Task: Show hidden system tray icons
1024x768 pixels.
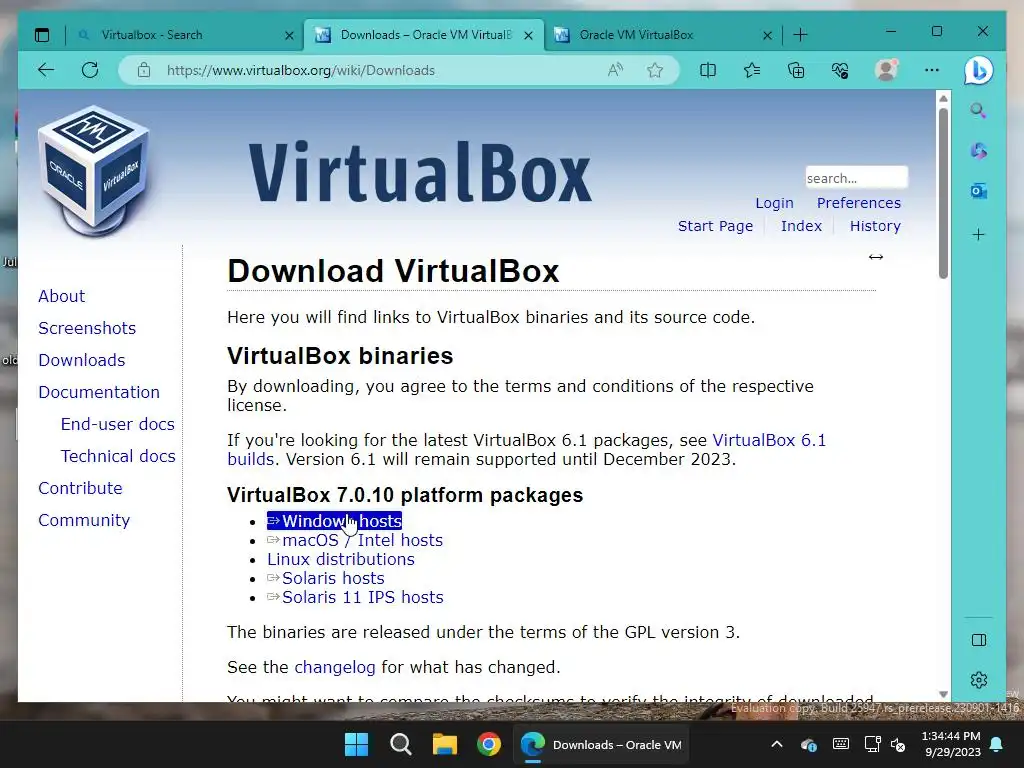Action: 776,744
